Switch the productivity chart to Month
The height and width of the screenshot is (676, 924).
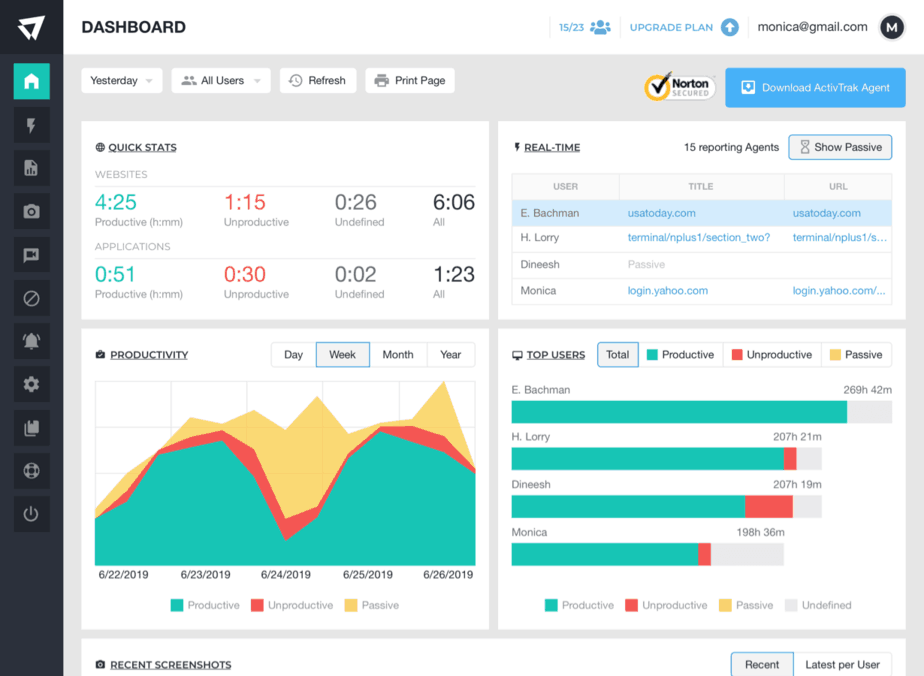pyautogui.click(x=397, y=355)
